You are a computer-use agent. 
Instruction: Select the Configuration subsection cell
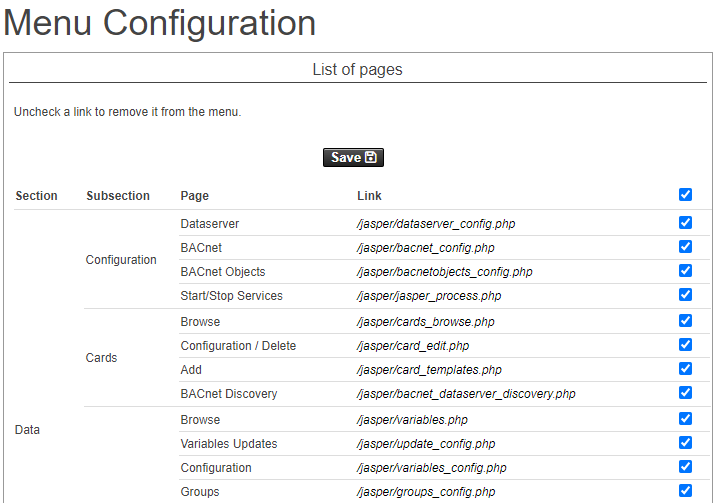(x=121, y=260)
